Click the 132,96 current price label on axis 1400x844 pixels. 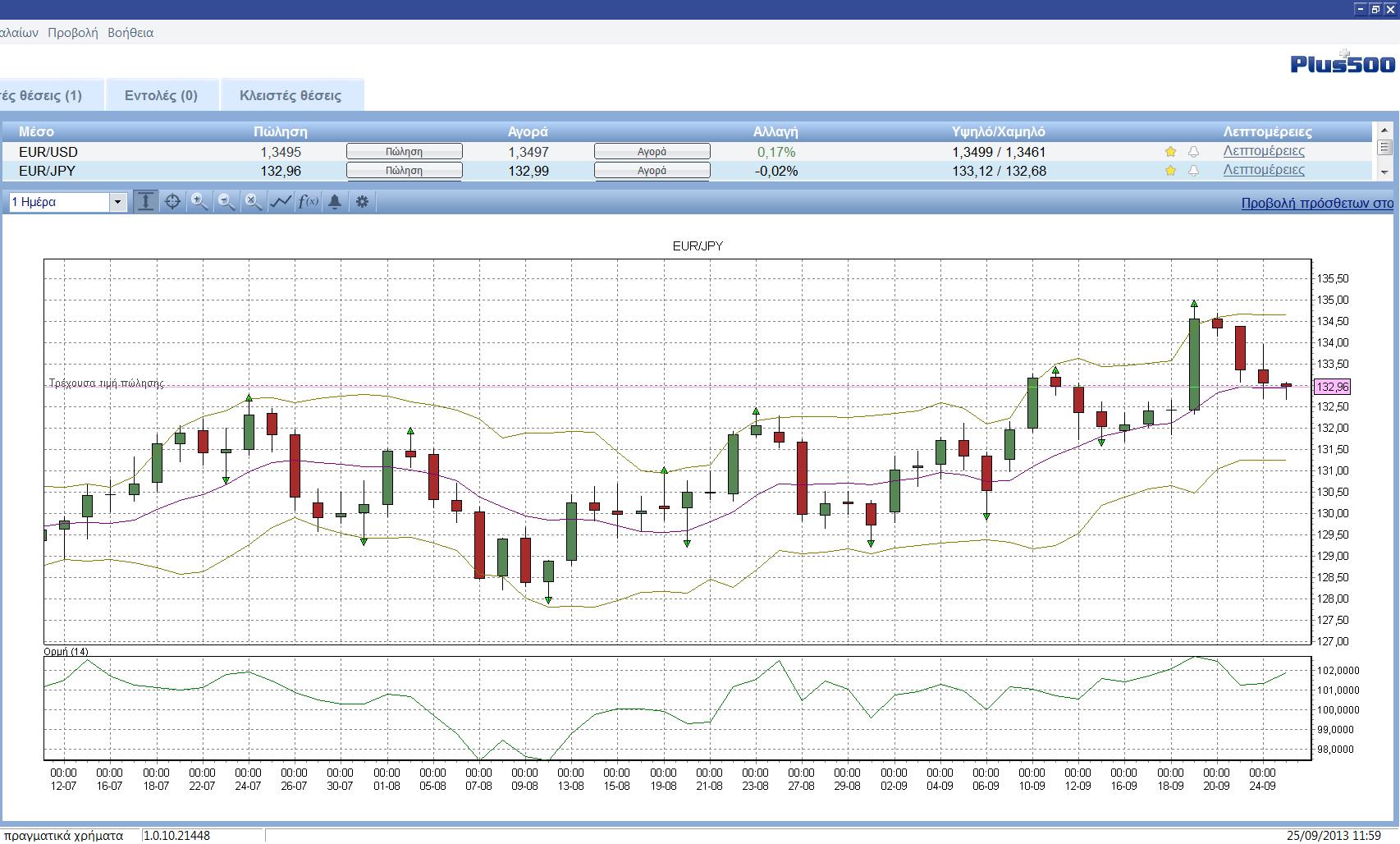point(1332,387)
